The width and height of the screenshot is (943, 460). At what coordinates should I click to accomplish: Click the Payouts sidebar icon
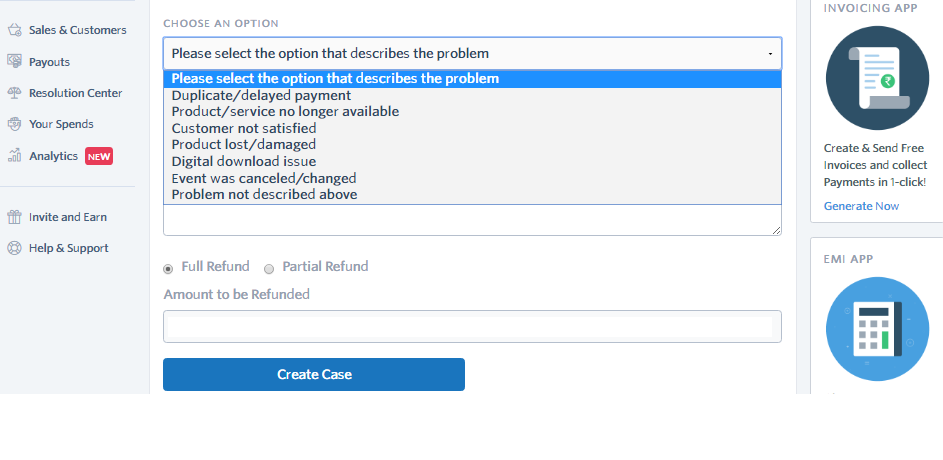click(15, 61)
